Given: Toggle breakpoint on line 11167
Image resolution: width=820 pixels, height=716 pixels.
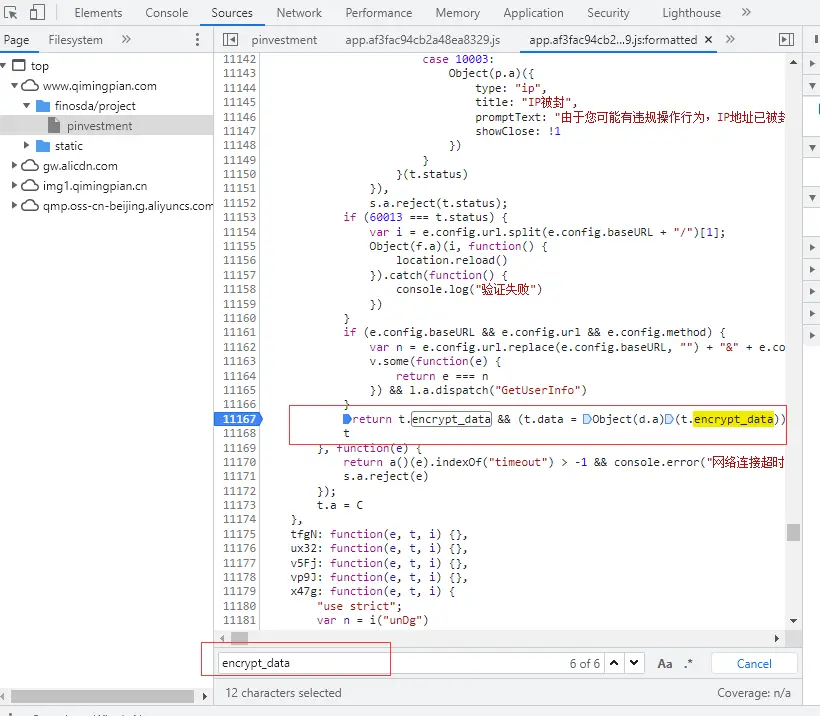Looking at the screenshot, I should 239,419.
